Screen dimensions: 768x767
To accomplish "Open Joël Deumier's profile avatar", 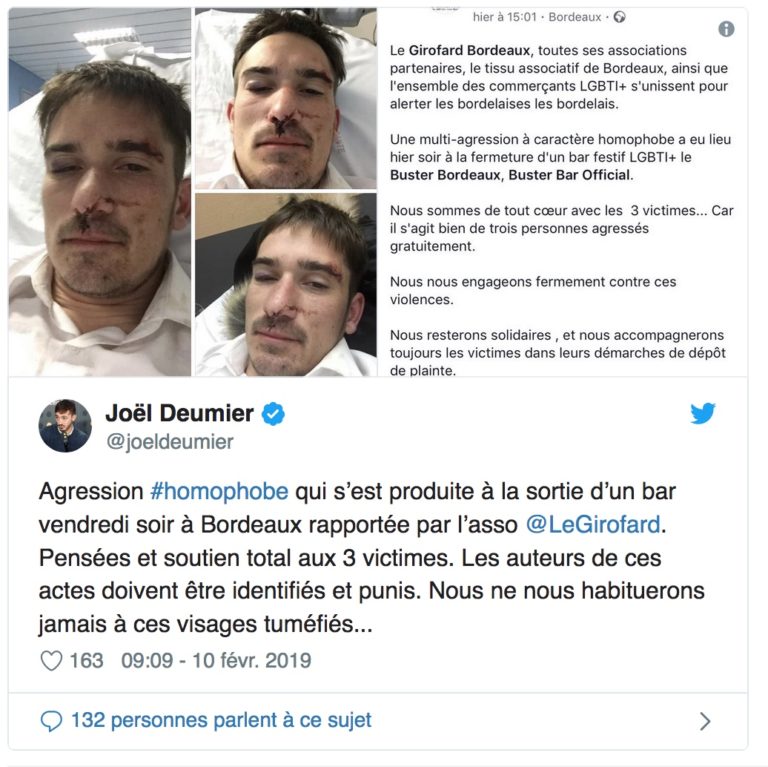I will (x=65, y=425).
